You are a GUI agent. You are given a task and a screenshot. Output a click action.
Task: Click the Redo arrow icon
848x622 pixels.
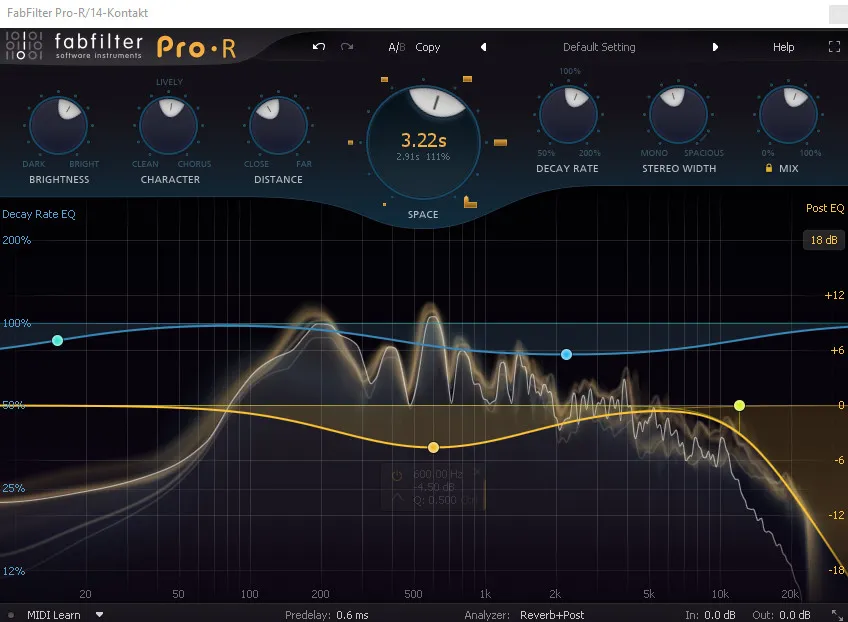point(347,47)
